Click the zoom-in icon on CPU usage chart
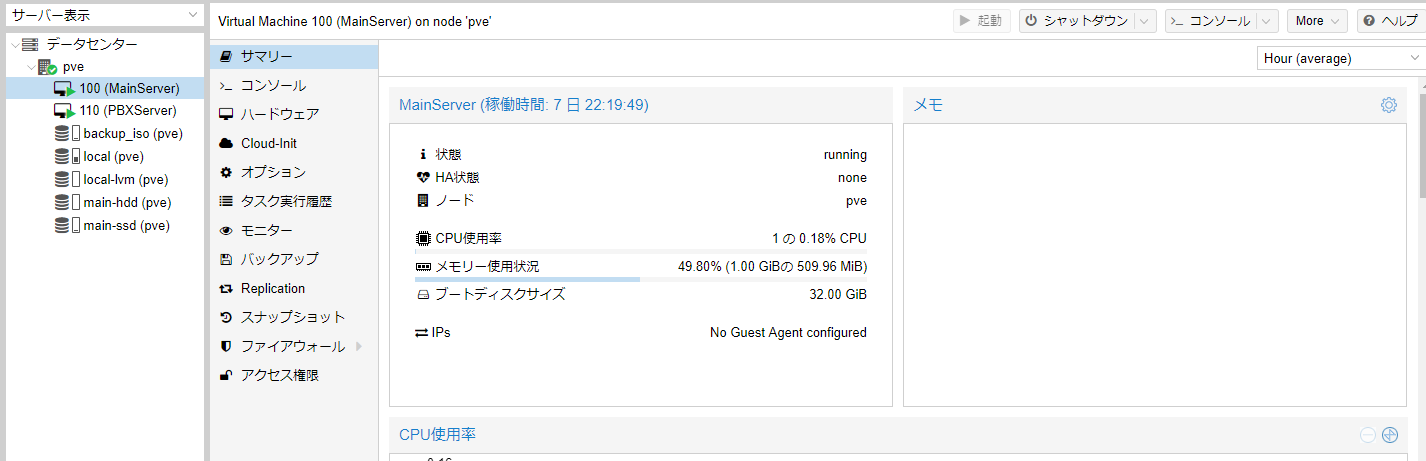1426x461 pixels. tap(1389, 434)
